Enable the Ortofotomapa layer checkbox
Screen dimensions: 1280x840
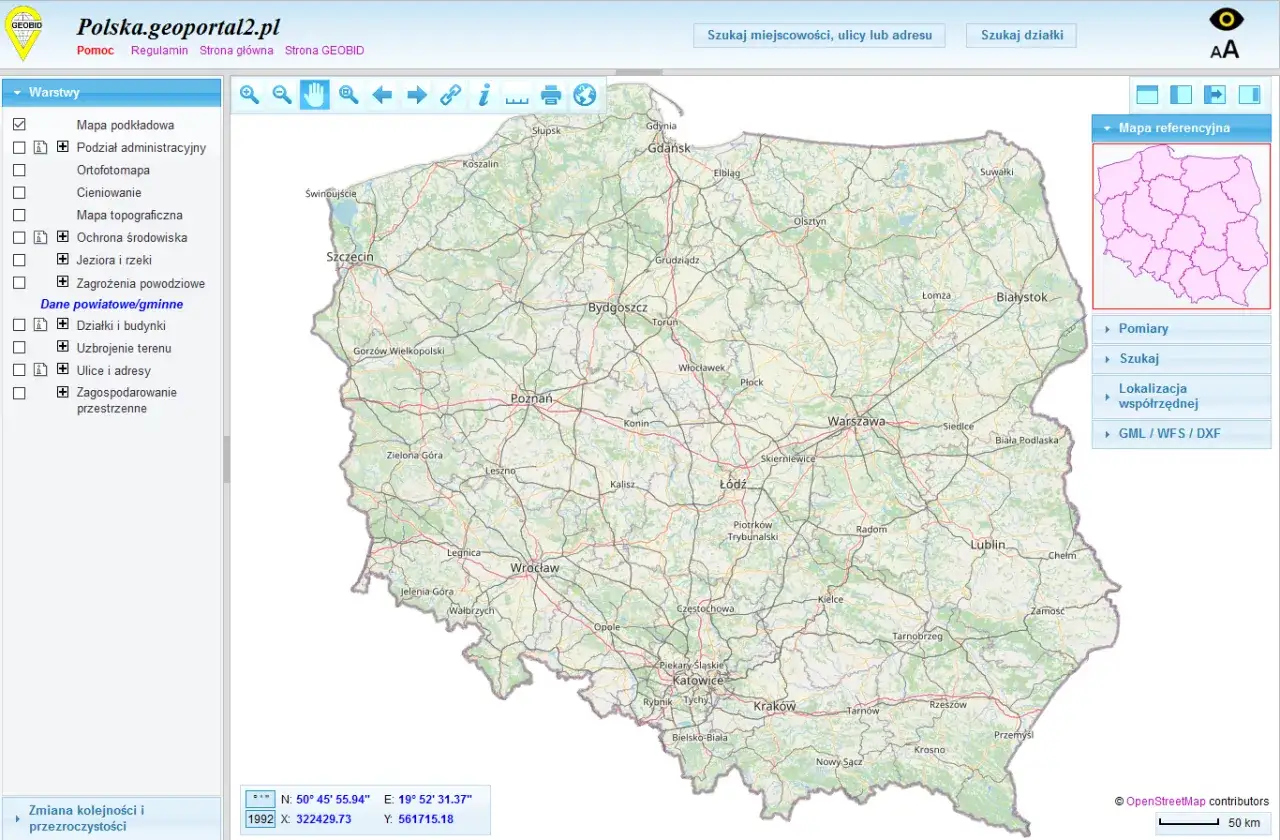[19, 170]
